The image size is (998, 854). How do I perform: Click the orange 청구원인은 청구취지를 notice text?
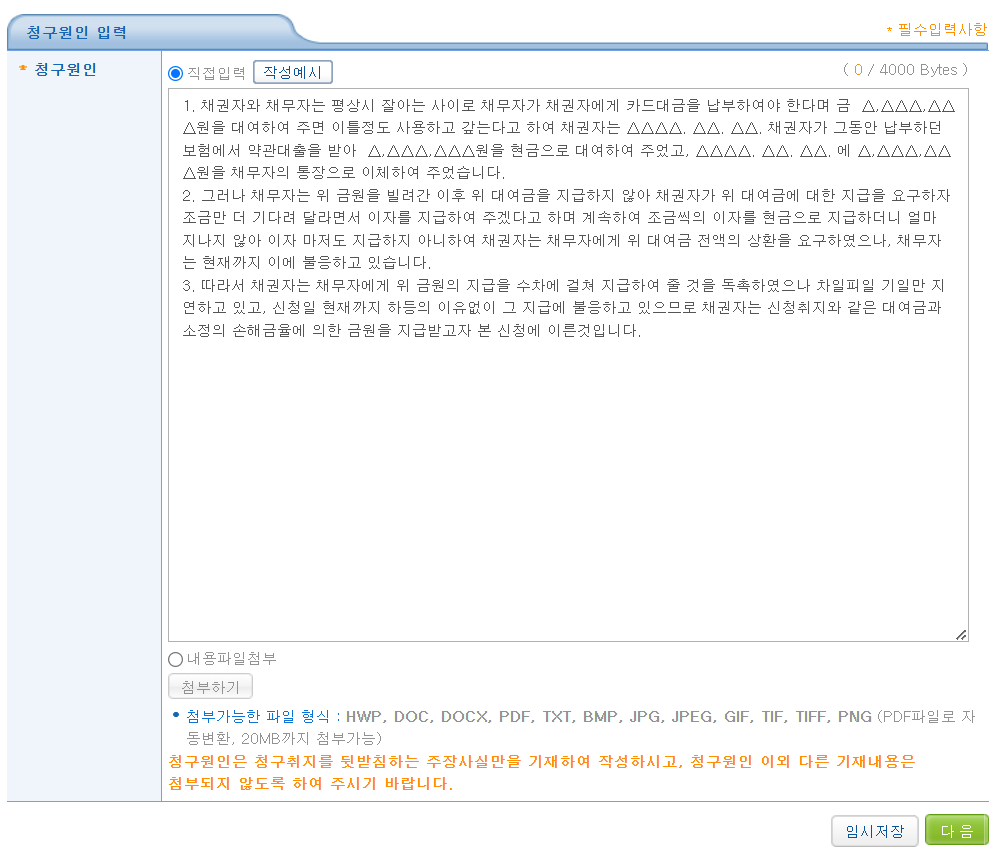542,773
